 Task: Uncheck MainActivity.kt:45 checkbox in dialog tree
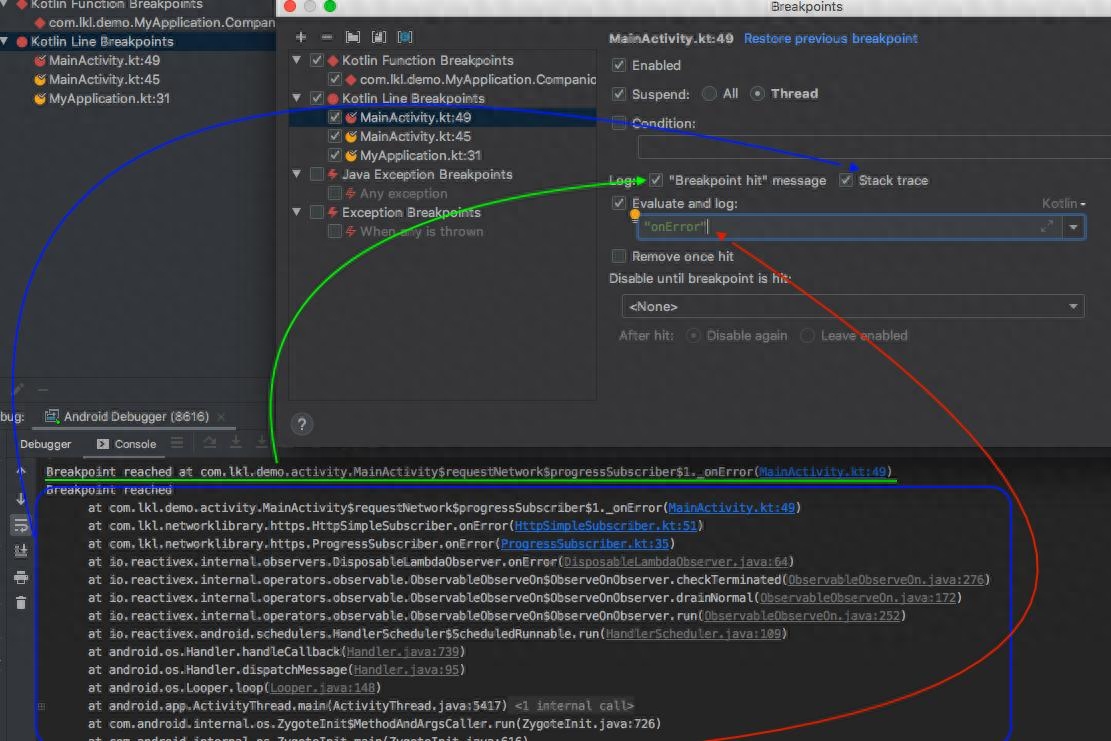334,136
